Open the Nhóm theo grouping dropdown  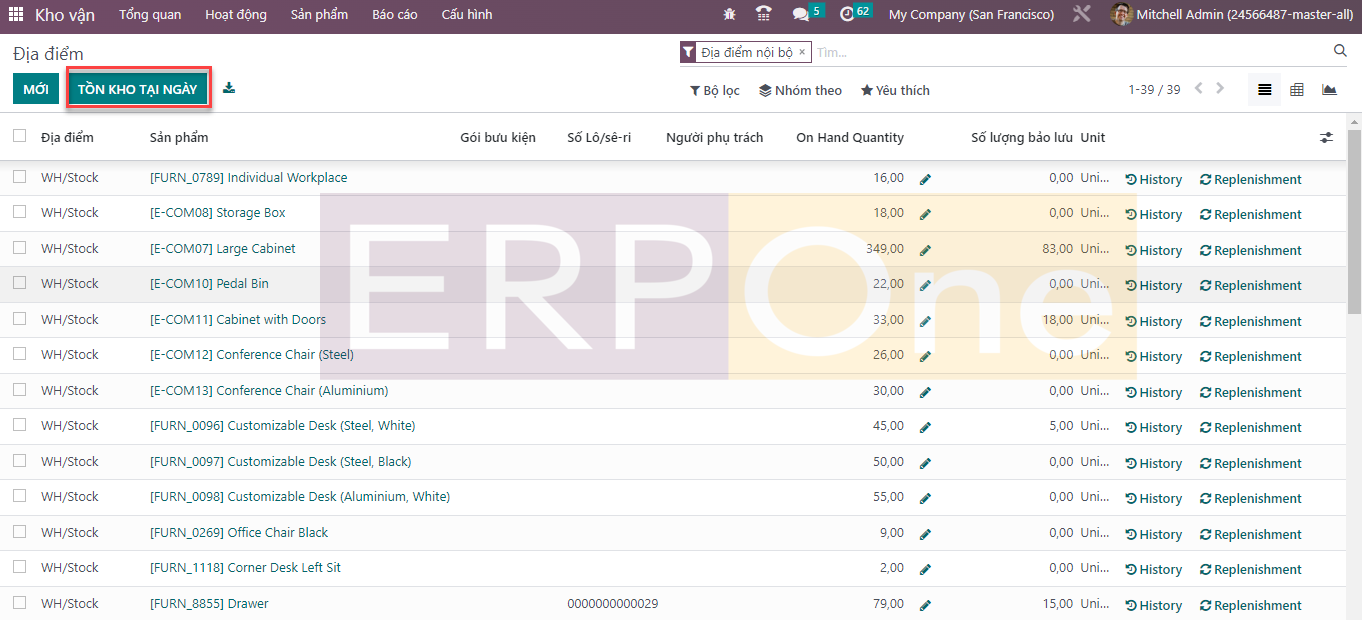(800, 90)
